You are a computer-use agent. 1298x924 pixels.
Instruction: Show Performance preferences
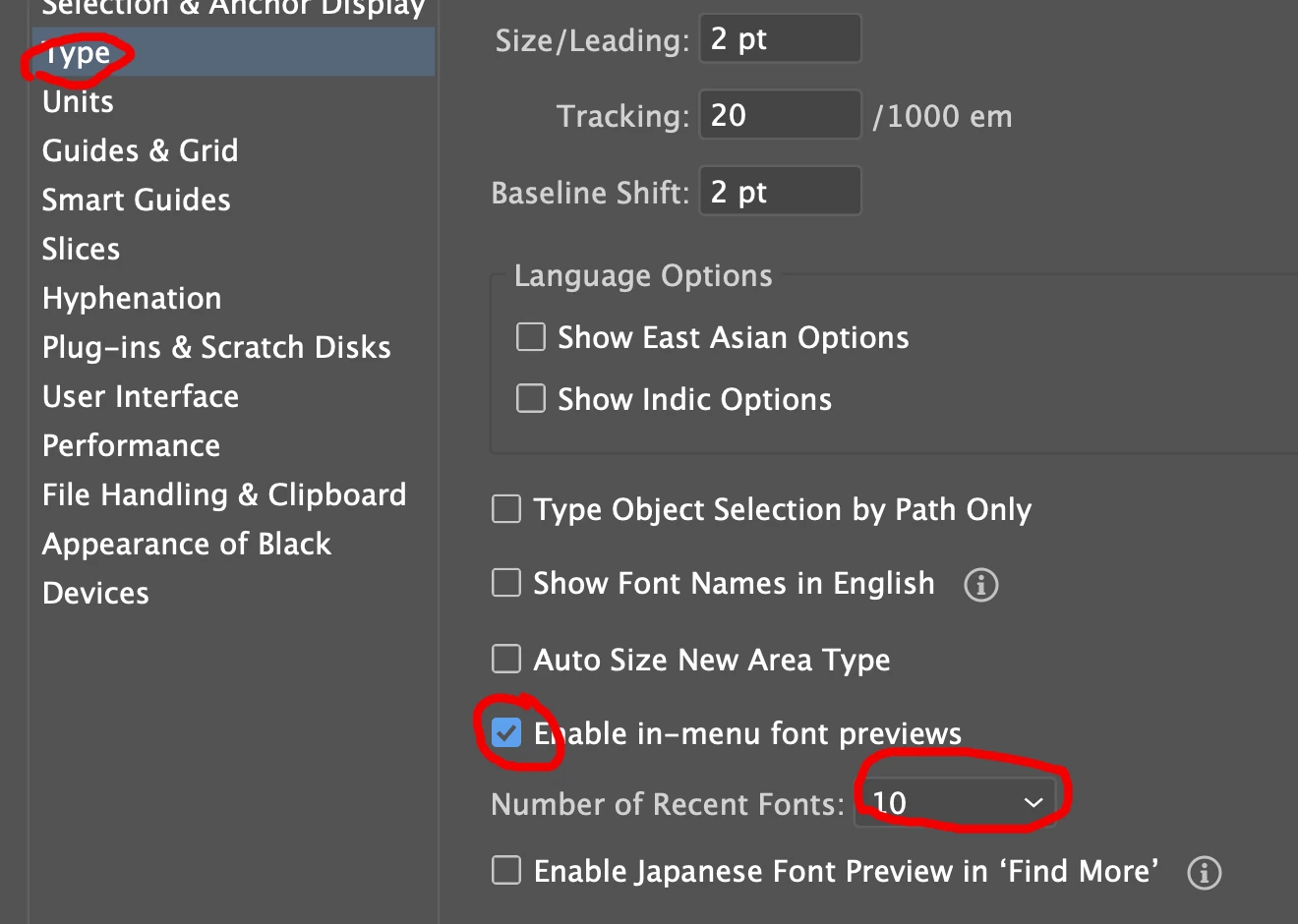tap(131, 445)
